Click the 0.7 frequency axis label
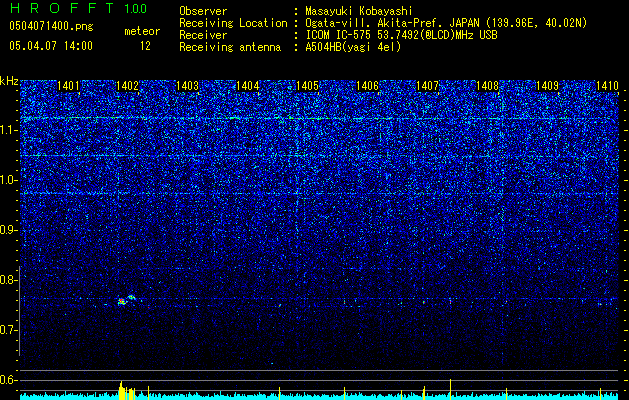This screenshot has width=629, height=400. 9,330
